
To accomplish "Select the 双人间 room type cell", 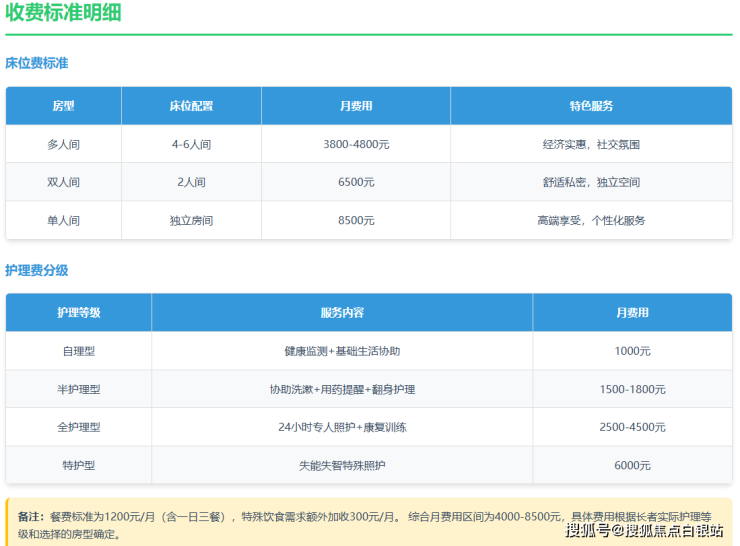I will point(63,182).
